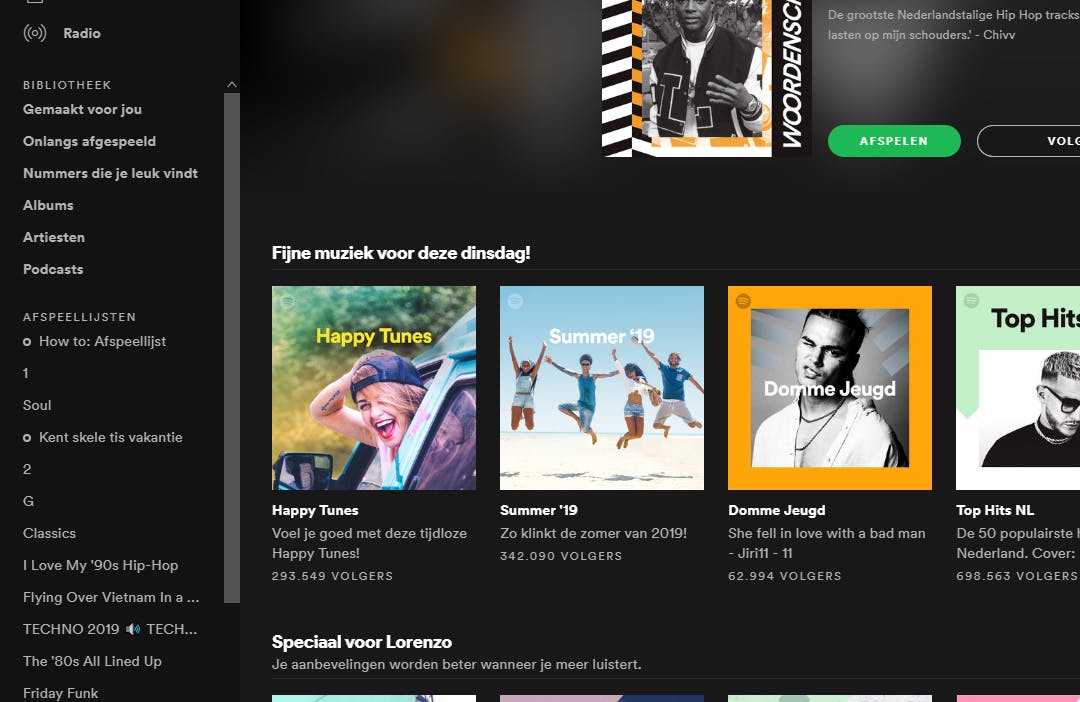This screenshot has height=702, width=1080.
Task: Open Nummers die je leuk vindt
Action: point(110,173)
